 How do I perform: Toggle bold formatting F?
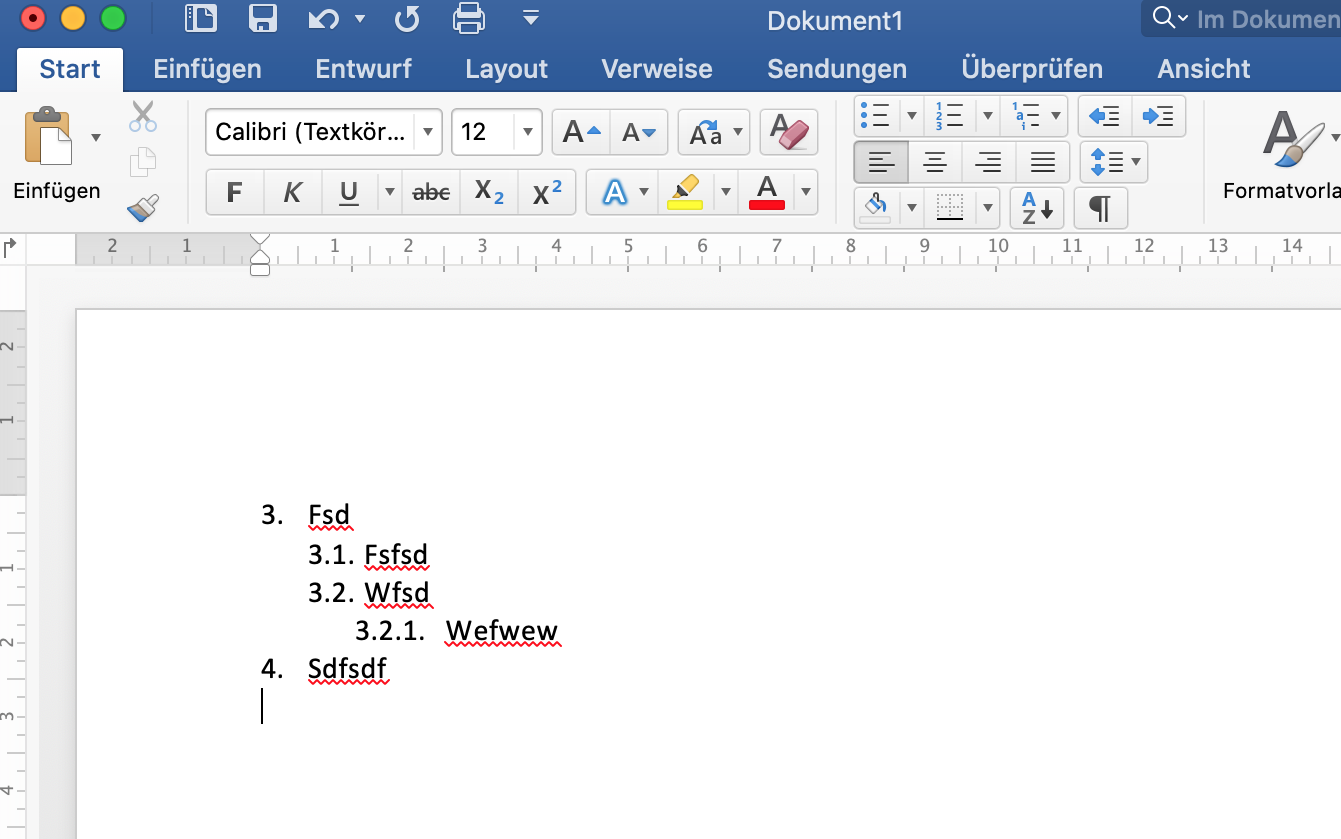(x=235, y=192)
